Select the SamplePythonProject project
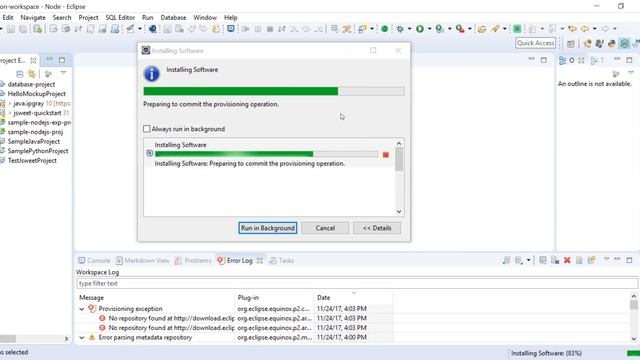The image size is (640, 360). [x=38, y=151]
